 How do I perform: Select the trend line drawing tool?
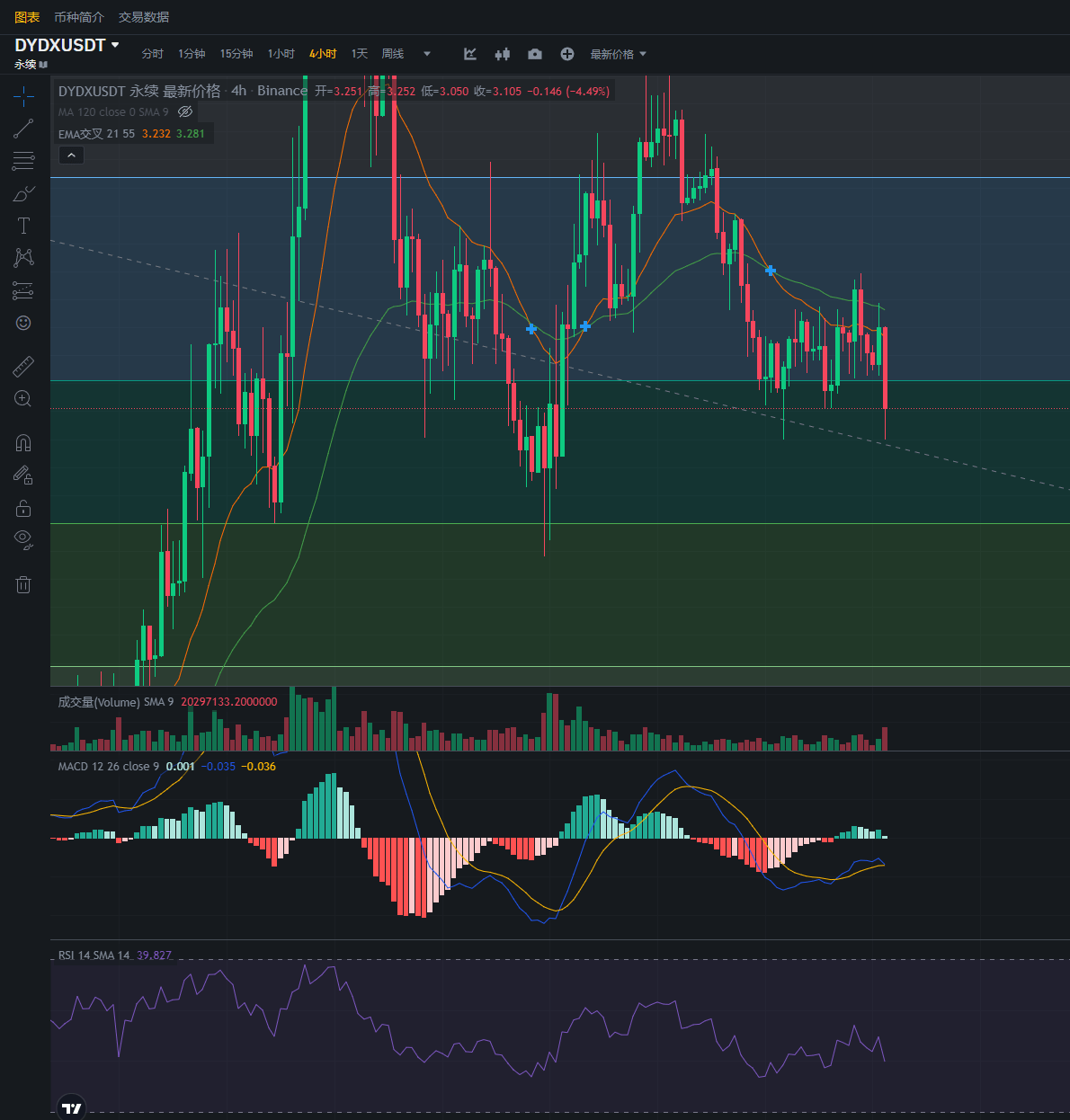pyautogui.click(x=23, y=129)
